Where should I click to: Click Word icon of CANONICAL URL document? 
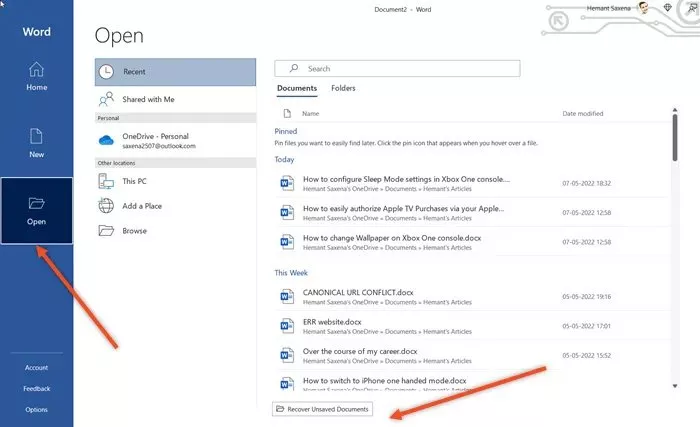[287, 297]
